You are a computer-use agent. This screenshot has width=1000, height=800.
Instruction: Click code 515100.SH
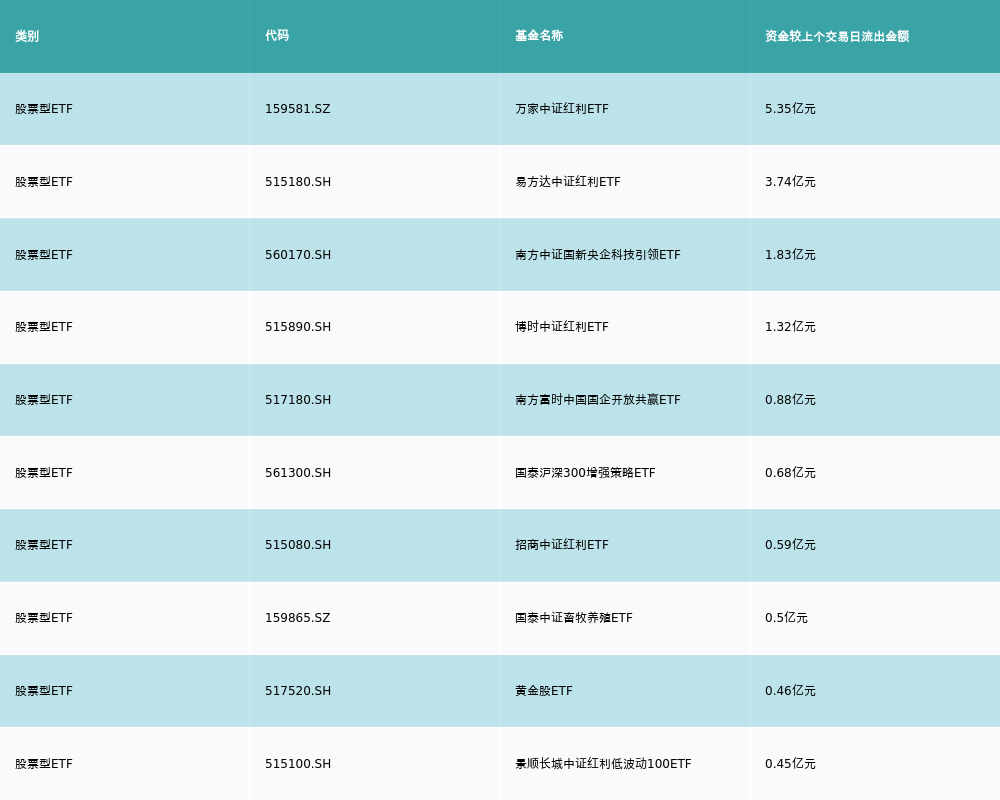pos(298,764)
